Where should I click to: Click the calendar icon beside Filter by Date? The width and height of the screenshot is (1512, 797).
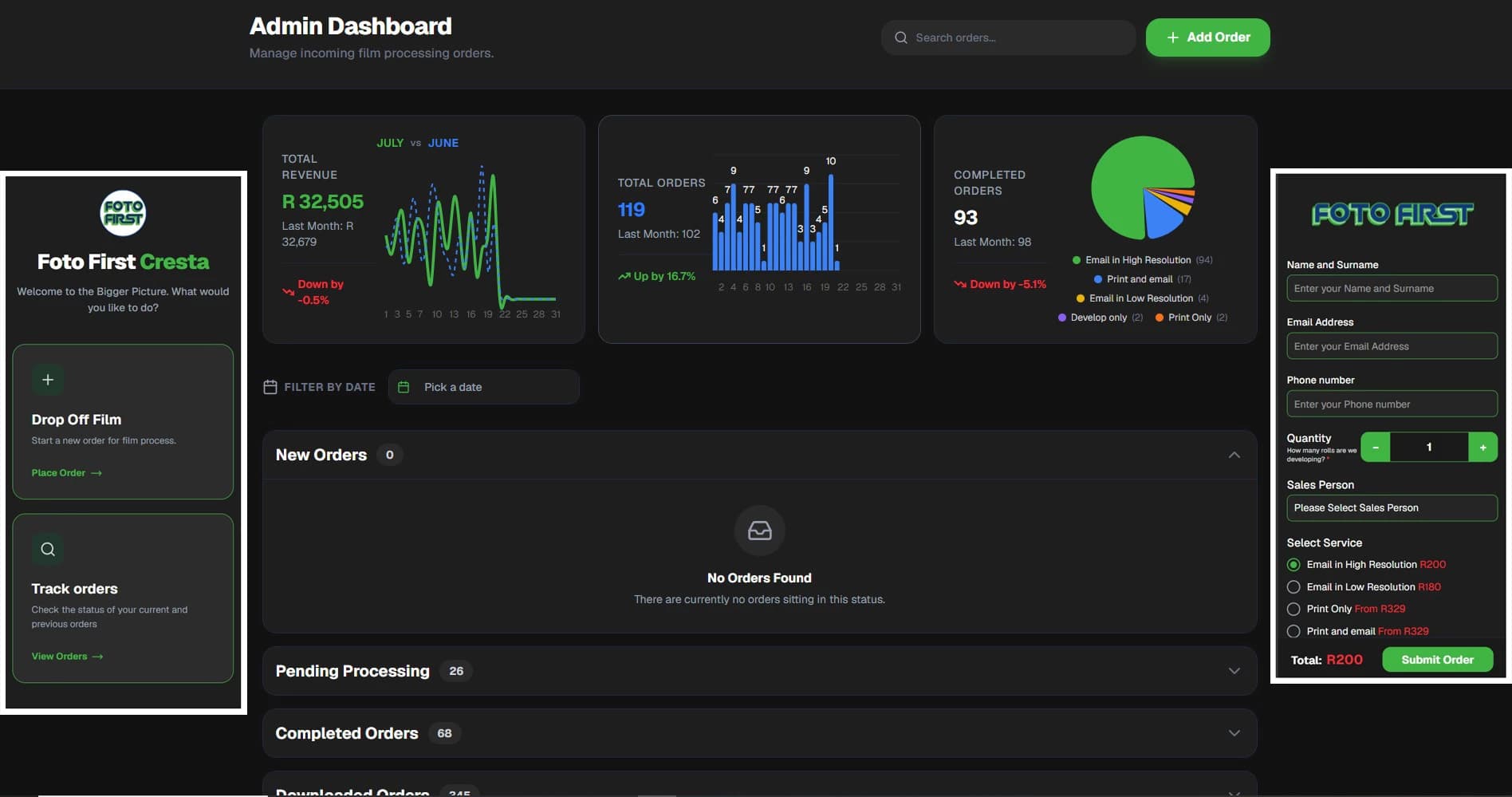[x=270, y=387]
